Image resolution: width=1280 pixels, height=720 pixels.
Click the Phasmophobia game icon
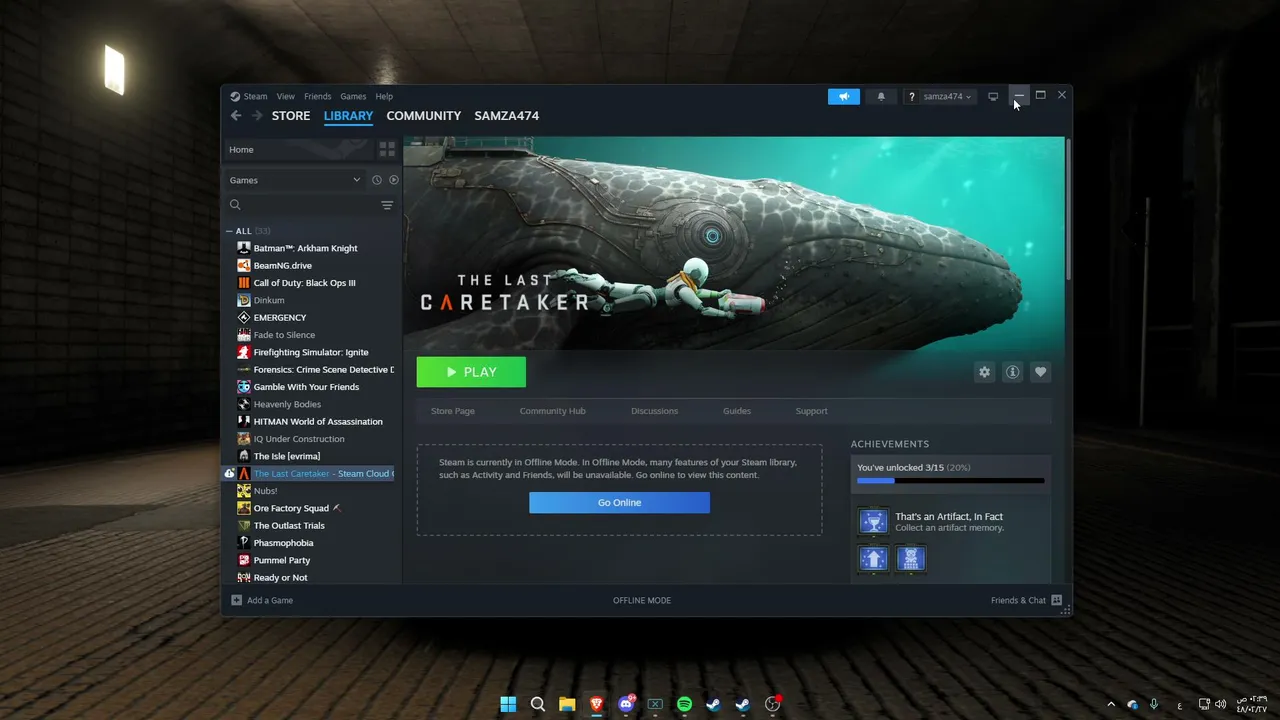pyautogui.click(x=244, y=543)
